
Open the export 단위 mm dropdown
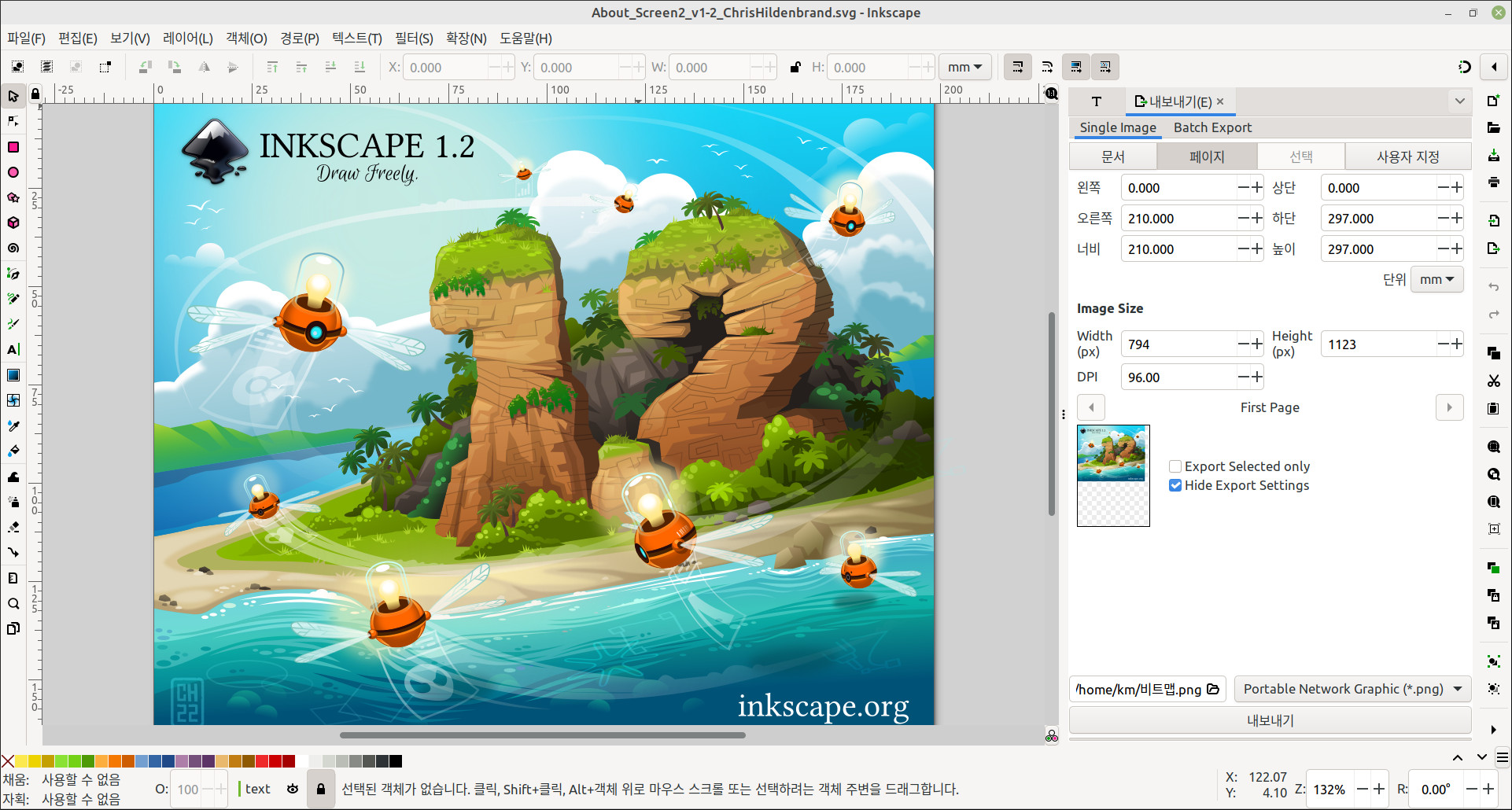tap(1436, 279)
